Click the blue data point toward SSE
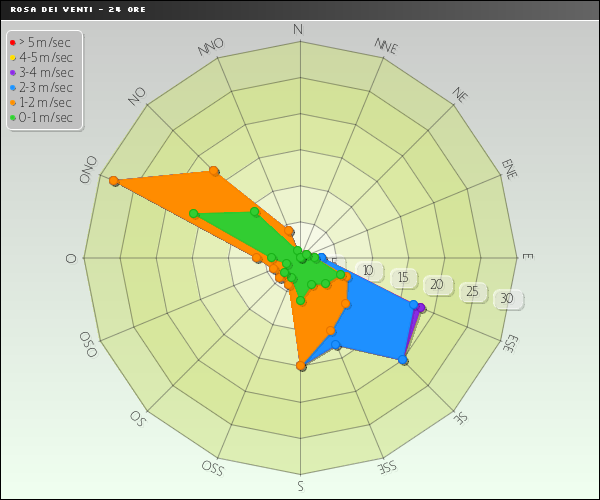Viewport: 600px width, 500px height. pos(336,346)
